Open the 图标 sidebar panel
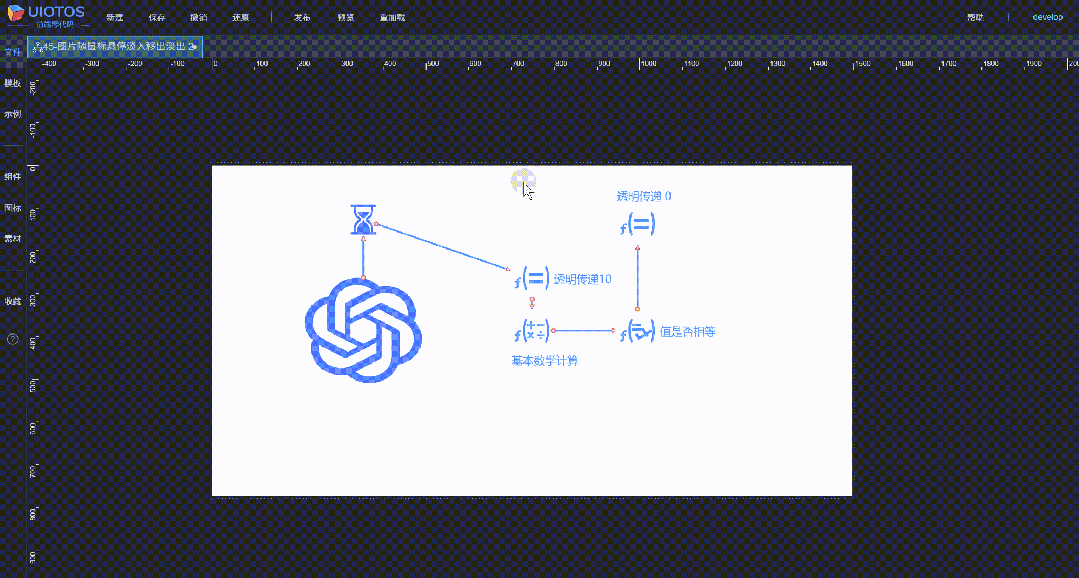The width and height of the screenshot is (1079, 578). click(12, 208)
